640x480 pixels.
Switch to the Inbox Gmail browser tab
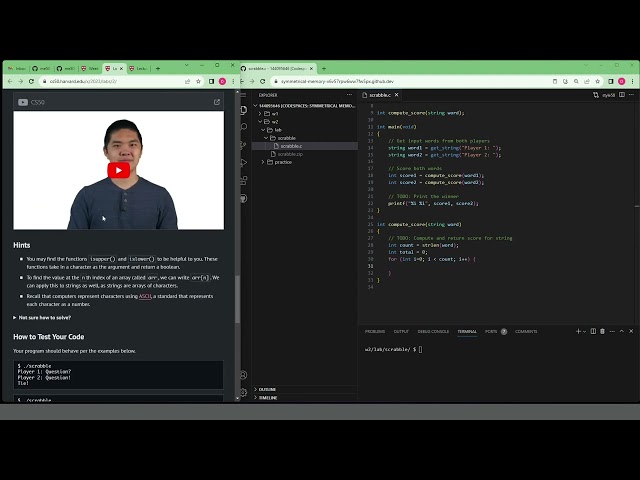pos(17,69)
